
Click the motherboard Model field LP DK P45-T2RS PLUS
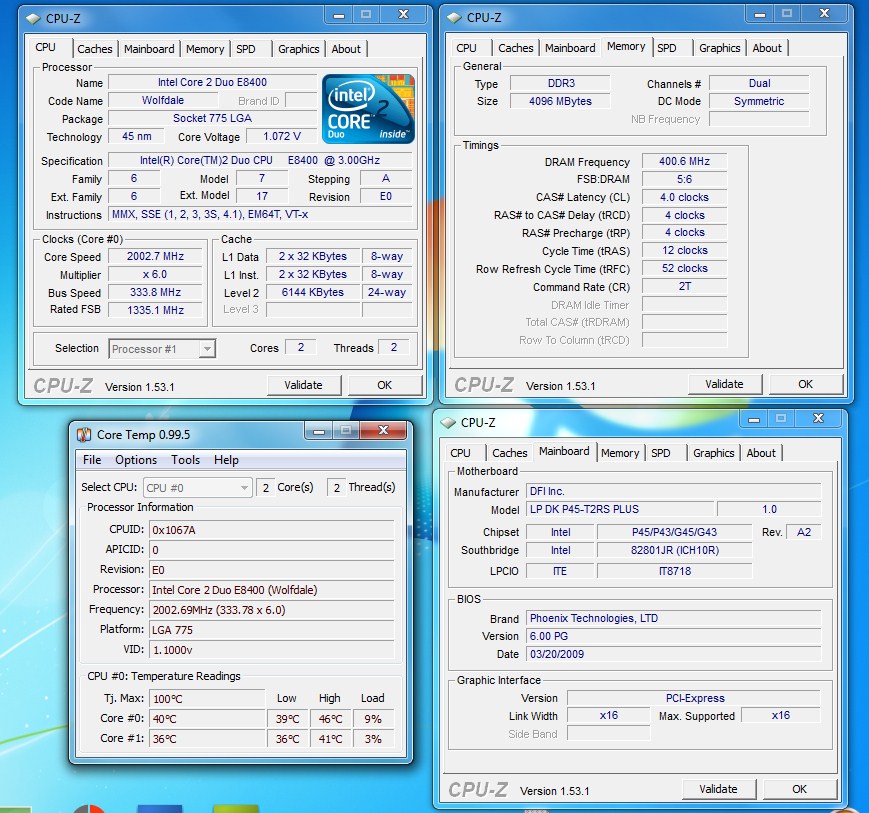[x=620, y=509]
